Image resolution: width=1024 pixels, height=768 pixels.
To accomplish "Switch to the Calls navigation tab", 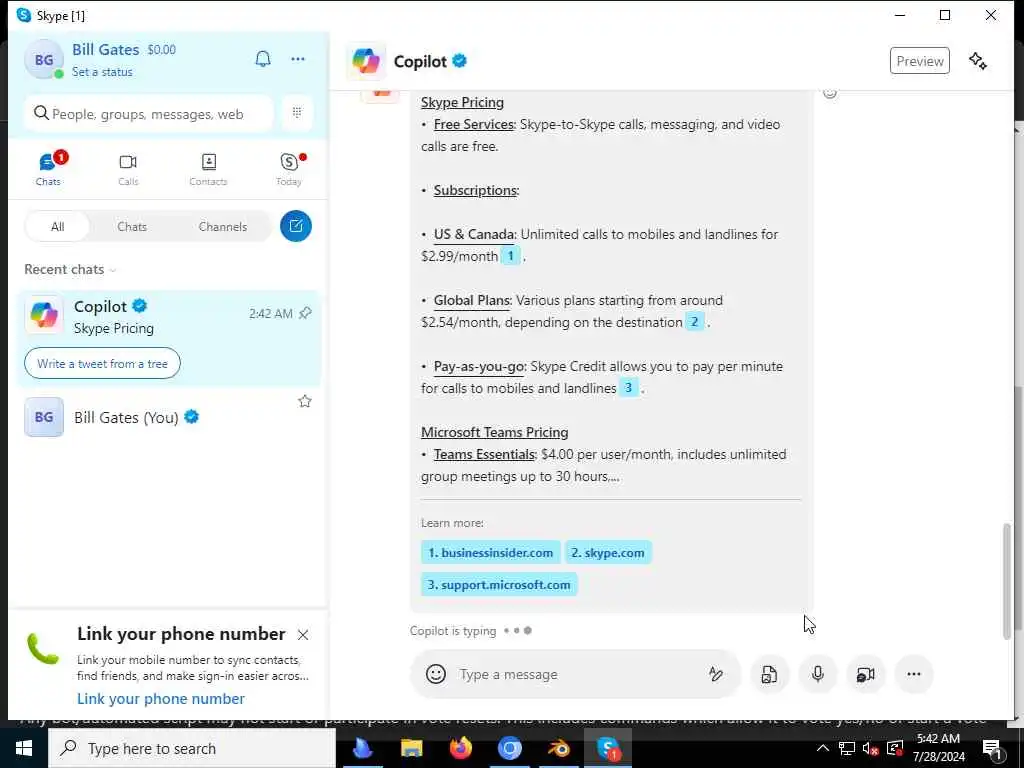I will 128,168.
